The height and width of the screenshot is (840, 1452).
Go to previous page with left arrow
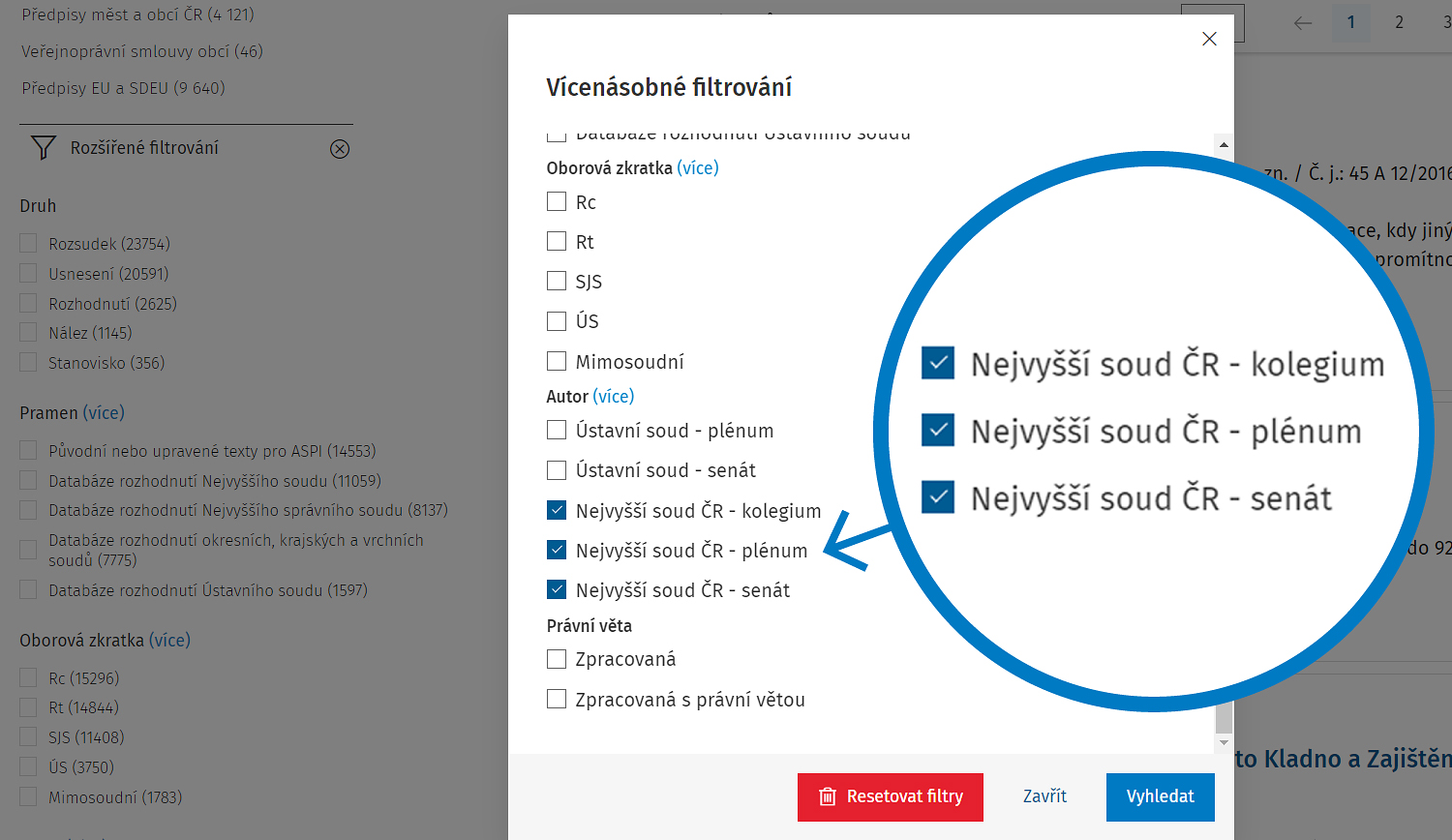coord(1303,23)
